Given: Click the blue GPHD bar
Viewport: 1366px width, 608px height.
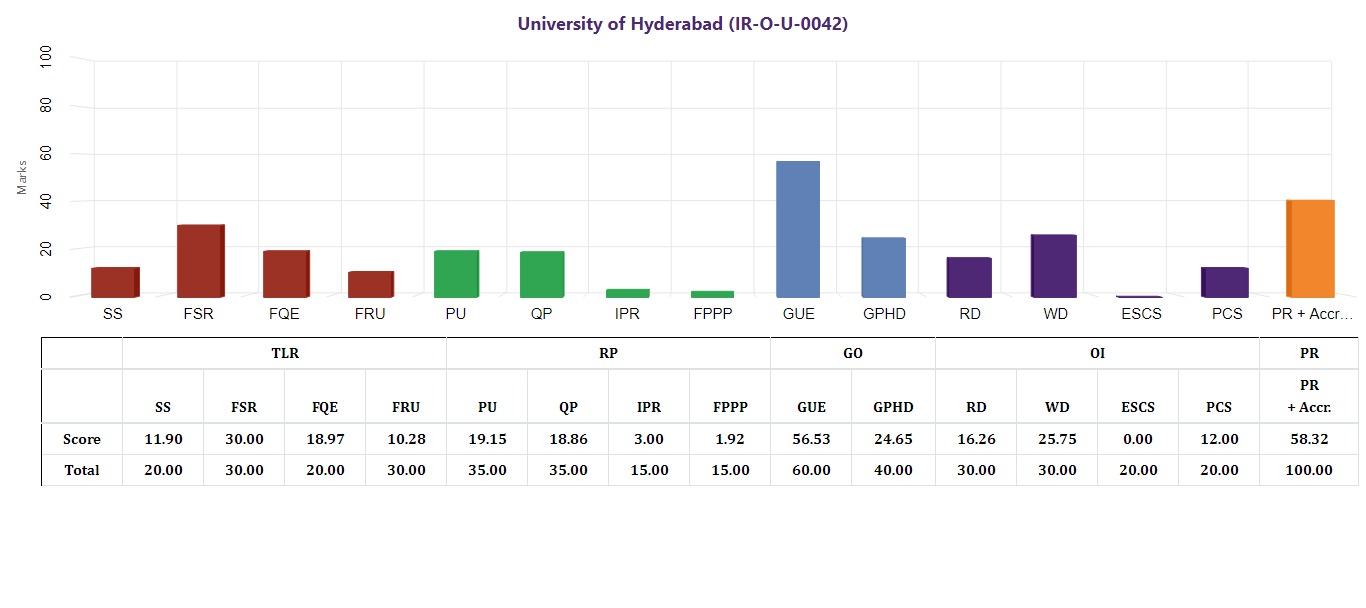Looking at the screenshot, I should pyautogui.click(x=883, y=267).
